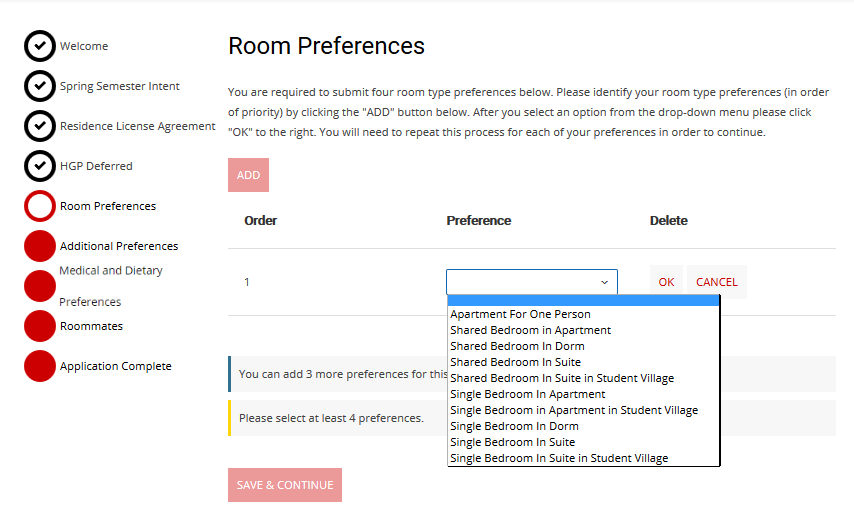Pick Single Bedroom In Suite option
Viewport: 854px width, 518px height.
click(512, 442)
